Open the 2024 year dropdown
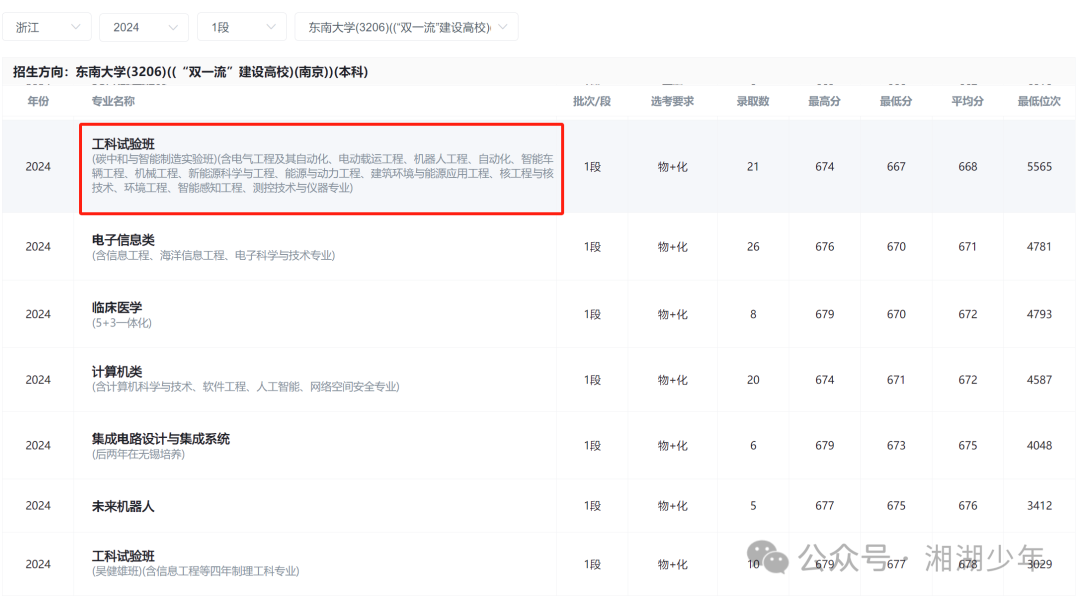 pos(144,28)
